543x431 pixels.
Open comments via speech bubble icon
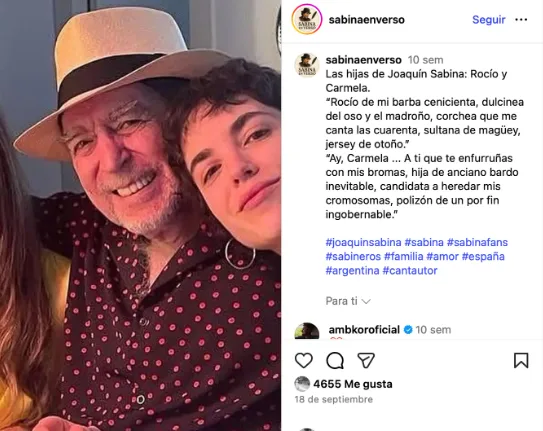click(335, 360)
